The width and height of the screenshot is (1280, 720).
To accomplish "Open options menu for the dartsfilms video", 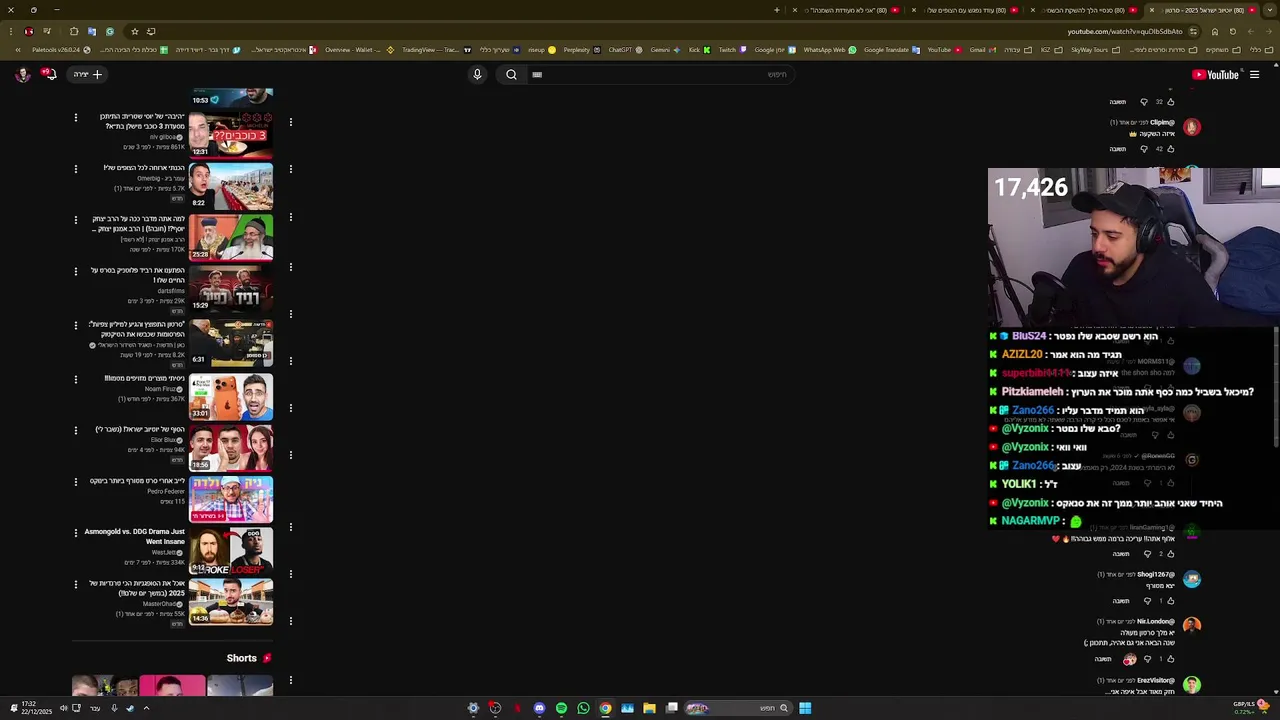I will (75, 271).
